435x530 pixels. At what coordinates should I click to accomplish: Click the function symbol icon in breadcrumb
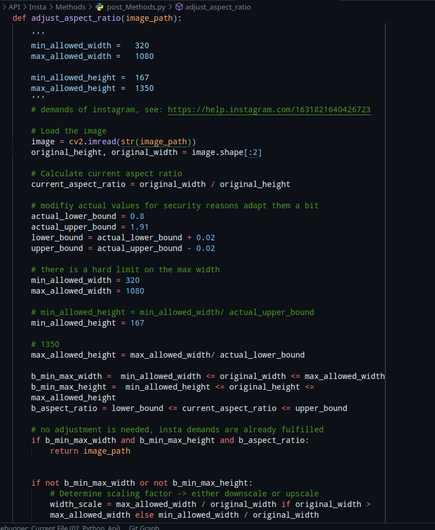coord(179,7)
